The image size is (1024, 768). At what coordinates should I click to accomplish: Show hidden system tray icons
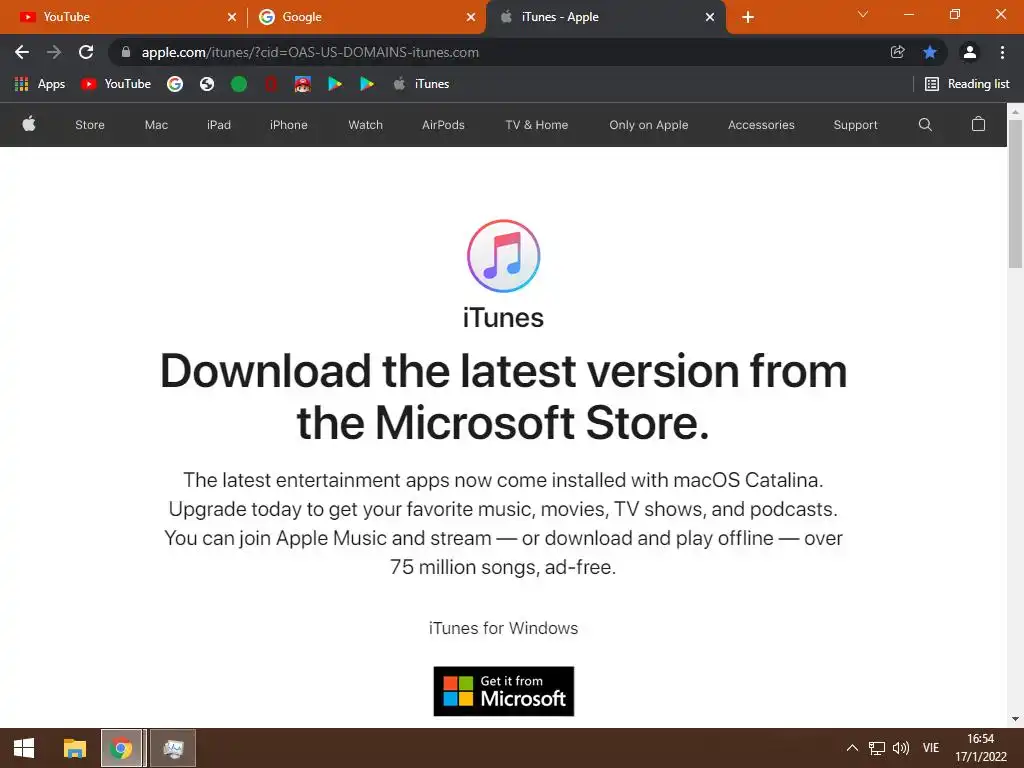pyautogui.click(x=852, y=748)
